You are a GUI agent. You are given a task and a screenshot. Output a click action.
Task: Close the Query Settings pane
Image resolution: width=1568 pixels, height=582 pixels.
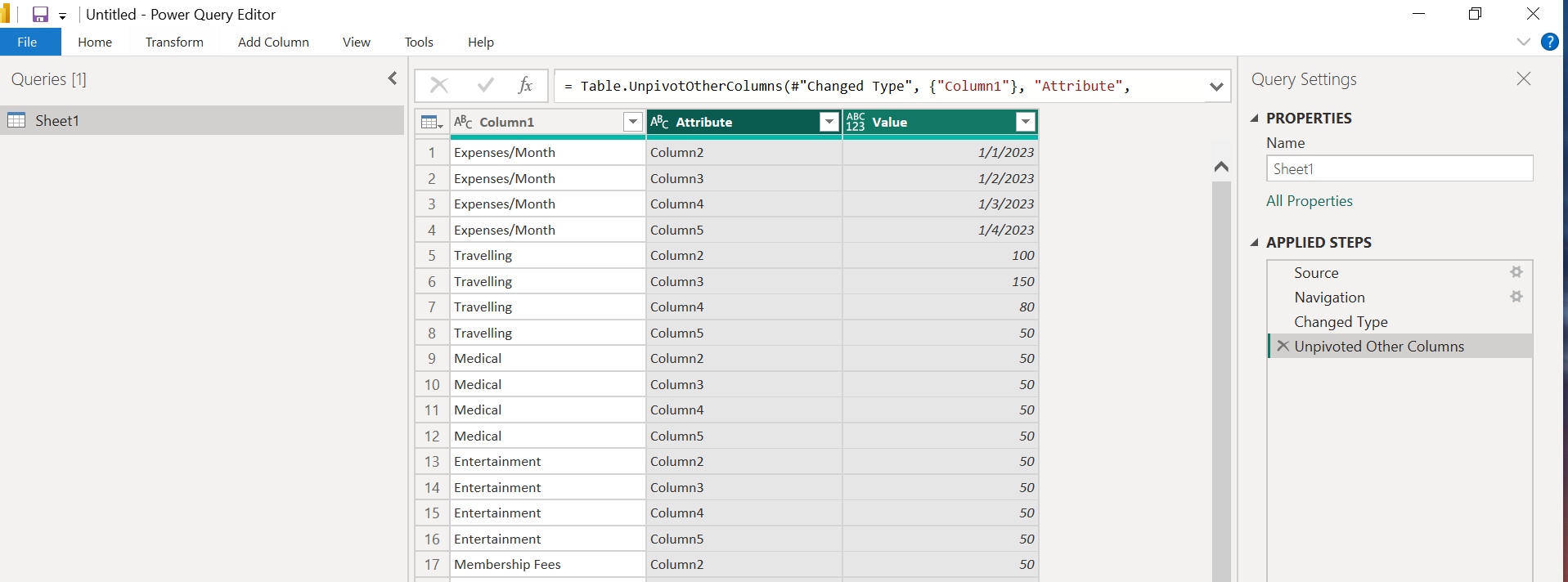pos(1523,78)
